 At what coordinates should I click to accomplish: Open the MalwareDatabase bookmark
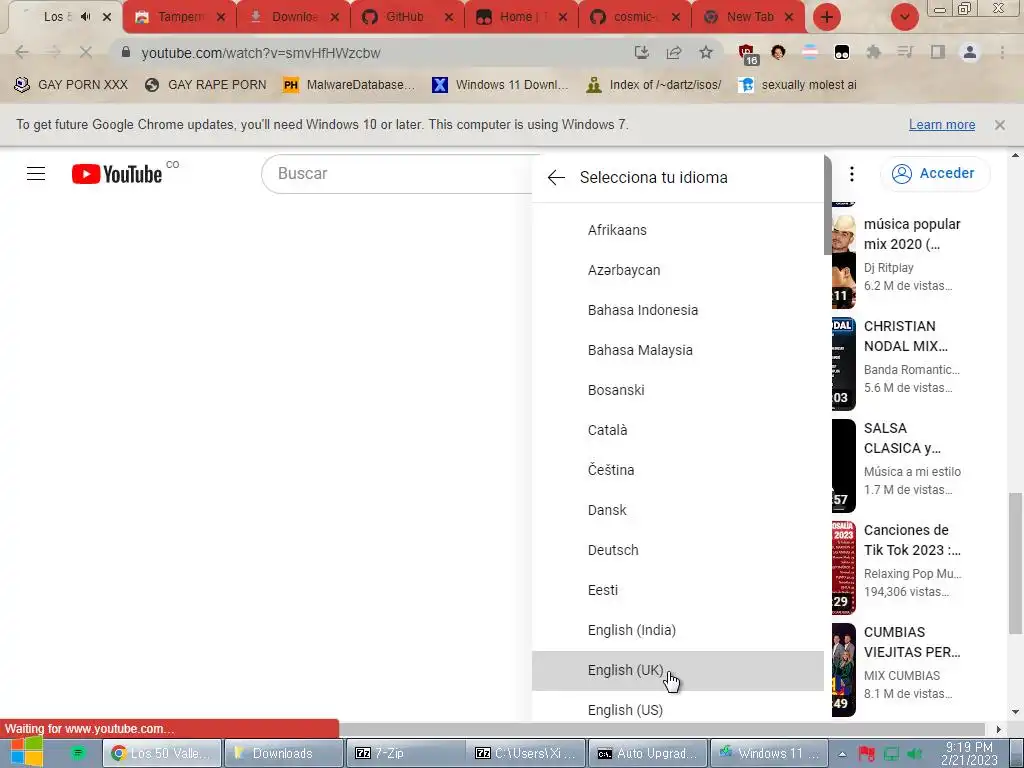[349, 85]
